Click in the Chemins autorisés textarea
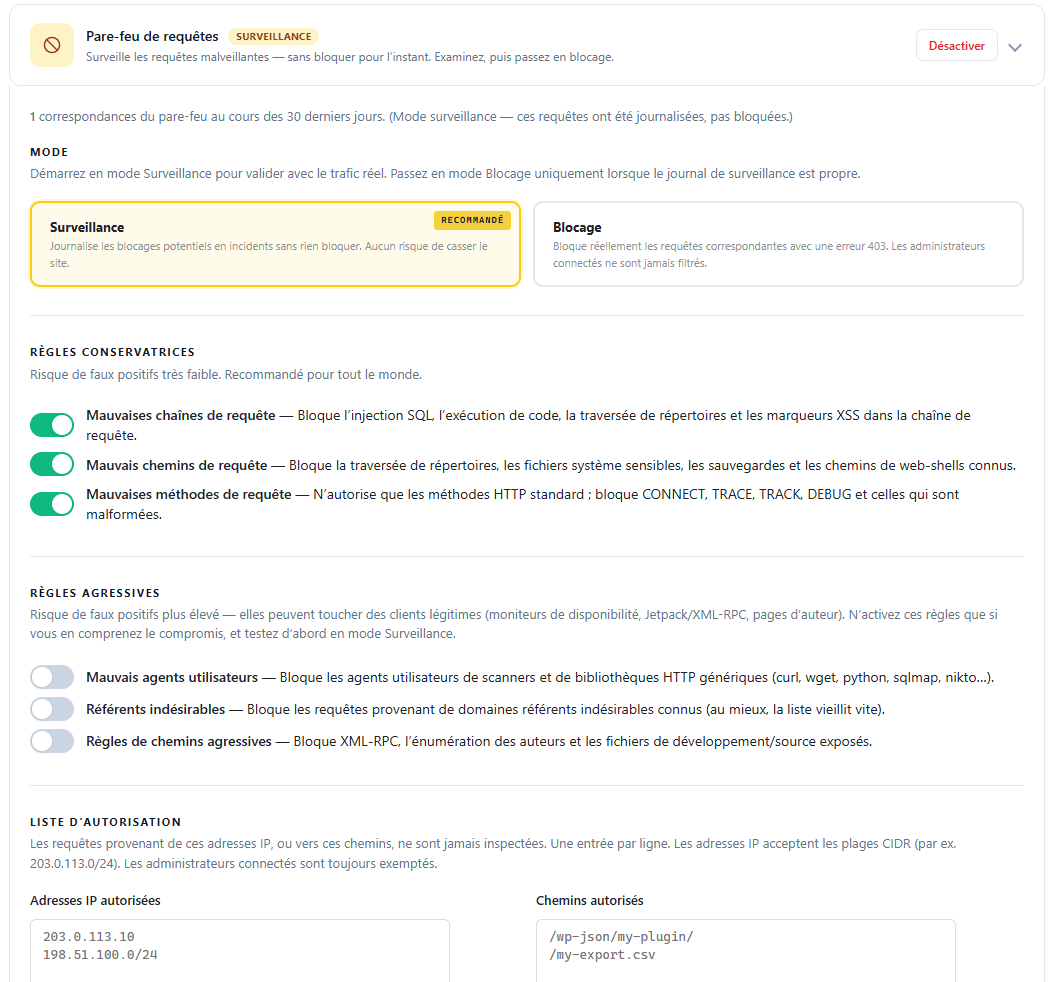 click(746, 951)
